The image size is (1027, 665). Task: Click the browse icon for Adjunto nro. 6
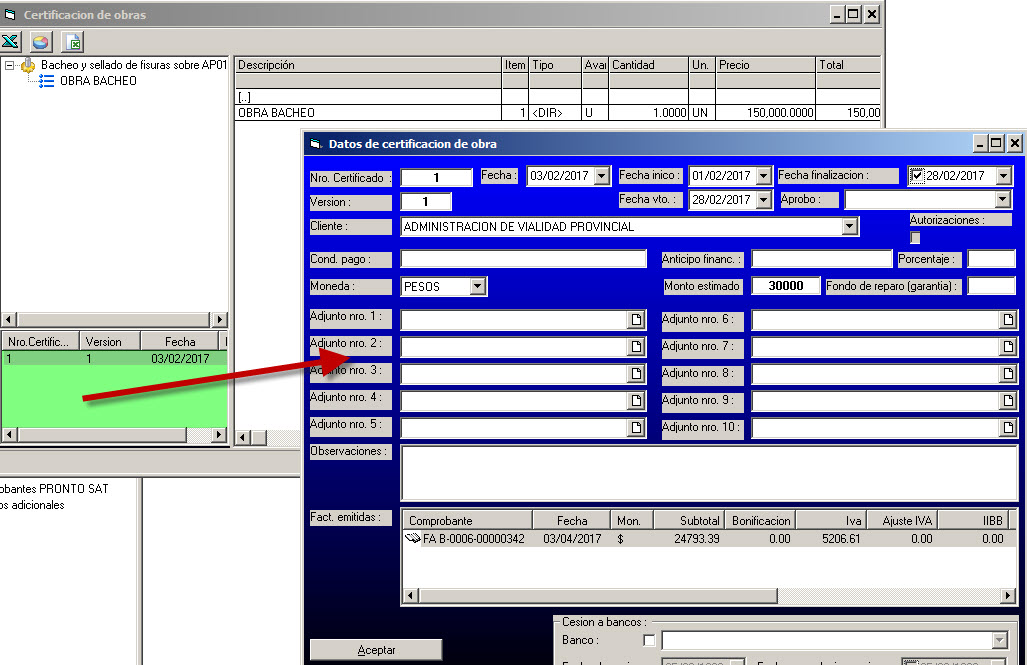coord(1009,320)
